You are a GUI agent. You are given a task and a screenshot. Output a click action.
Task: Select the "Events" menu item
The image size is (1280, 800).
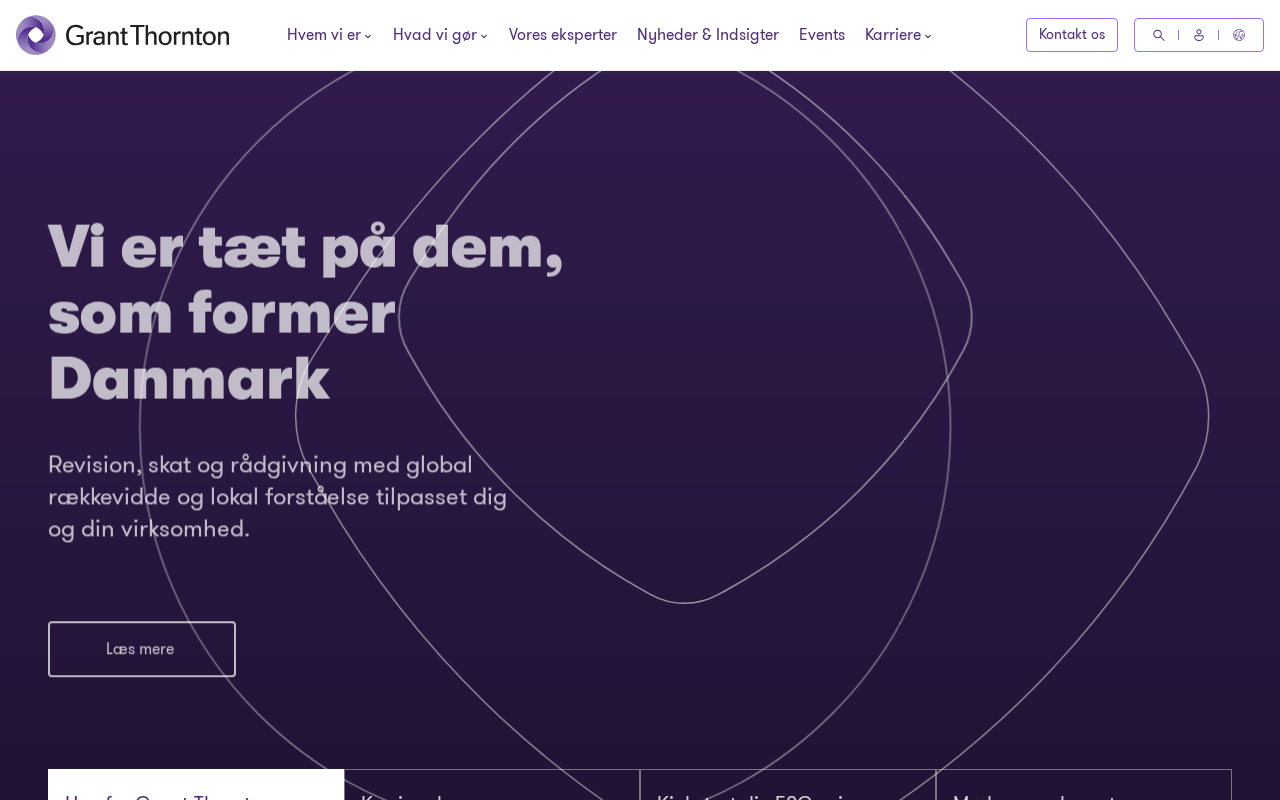[x=822, y=35]
